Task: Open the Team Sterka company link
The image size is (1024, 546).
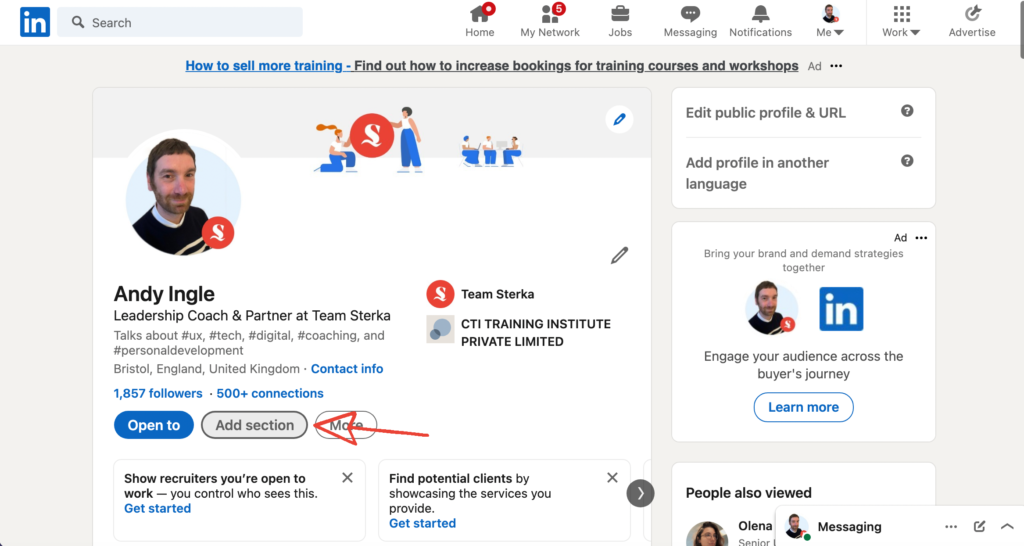Action: click(x=498, y=294)
